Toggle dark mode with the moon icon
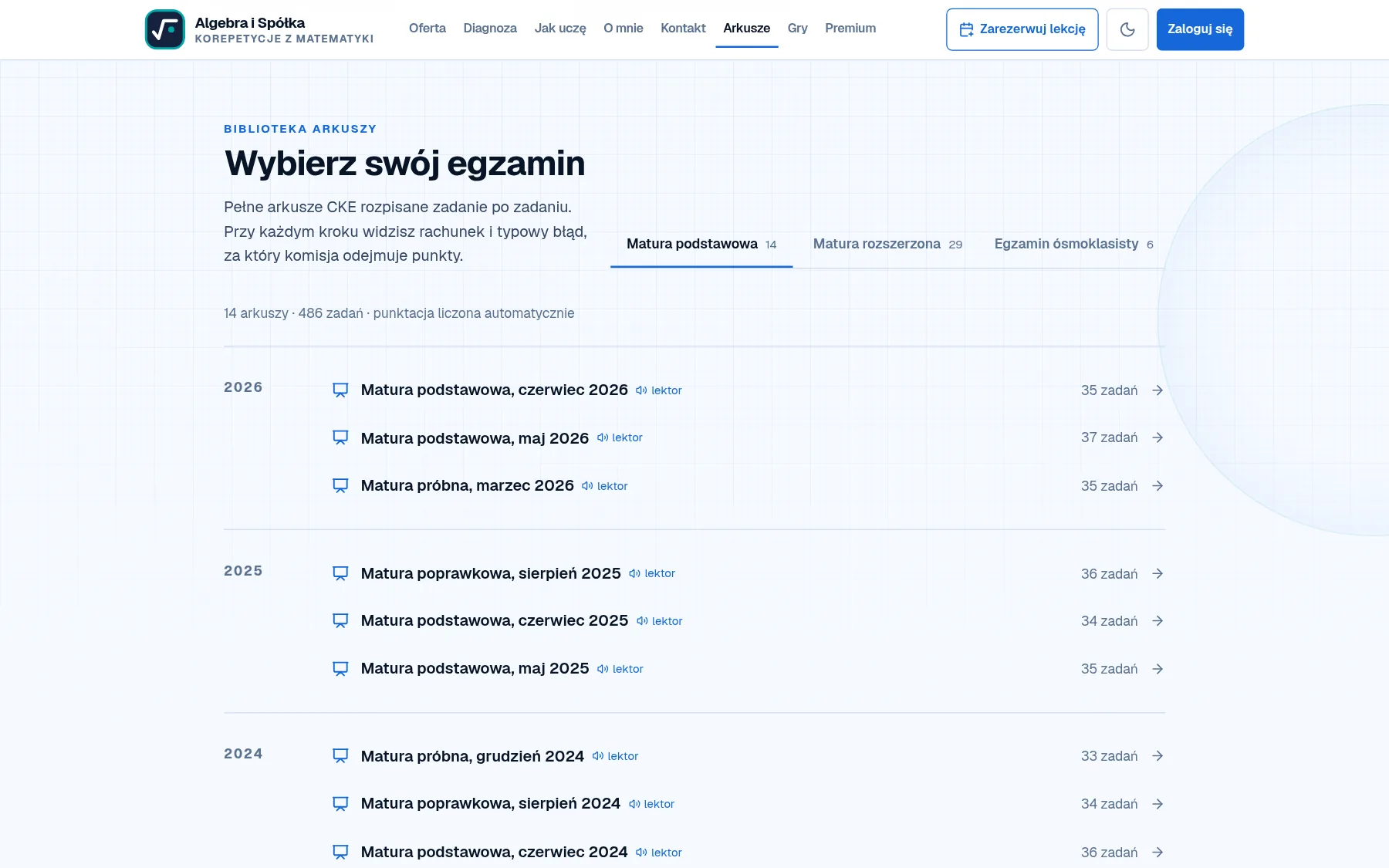 (x=1127, y=29)
